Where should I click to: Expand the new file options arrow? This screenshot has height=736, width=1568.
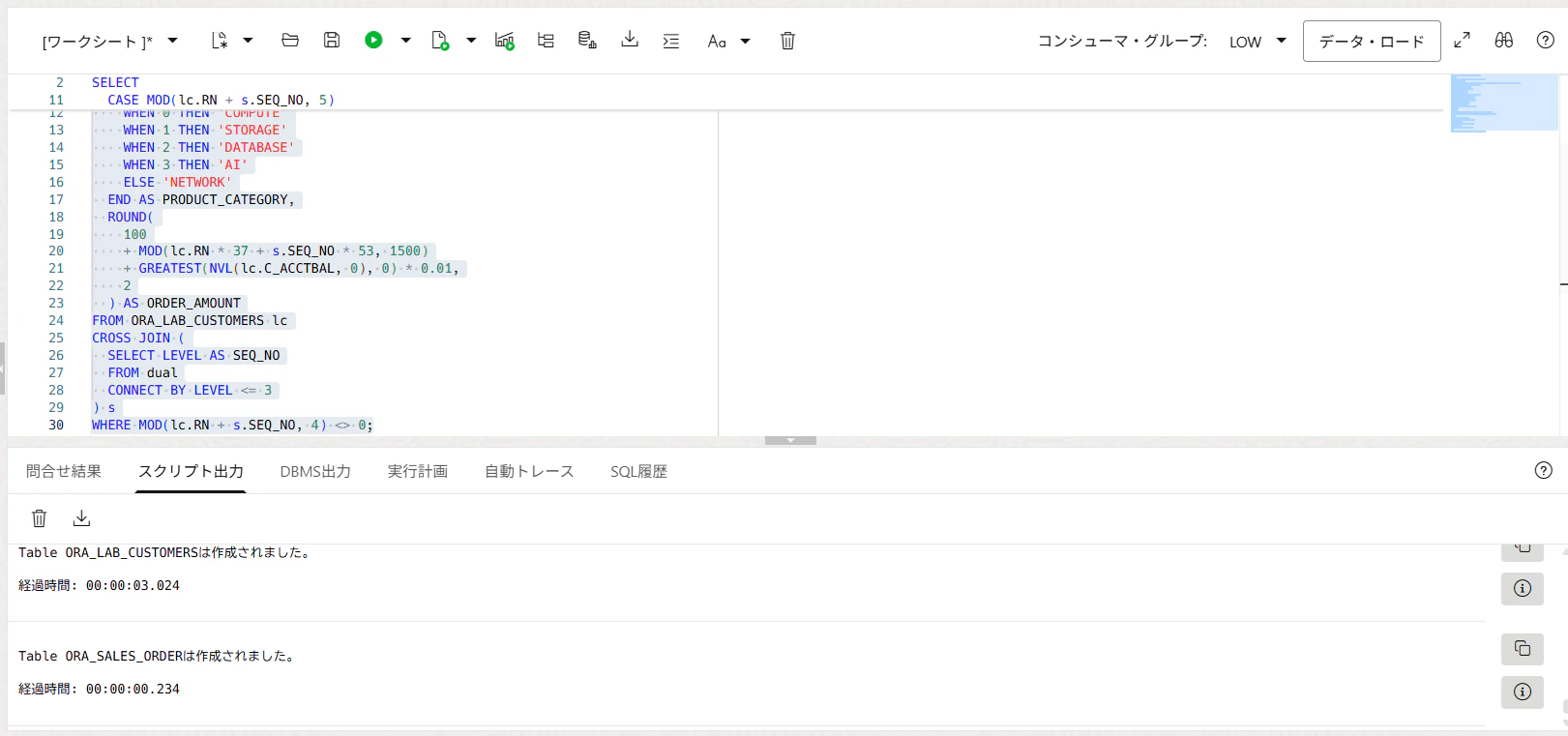coord(248,41)
